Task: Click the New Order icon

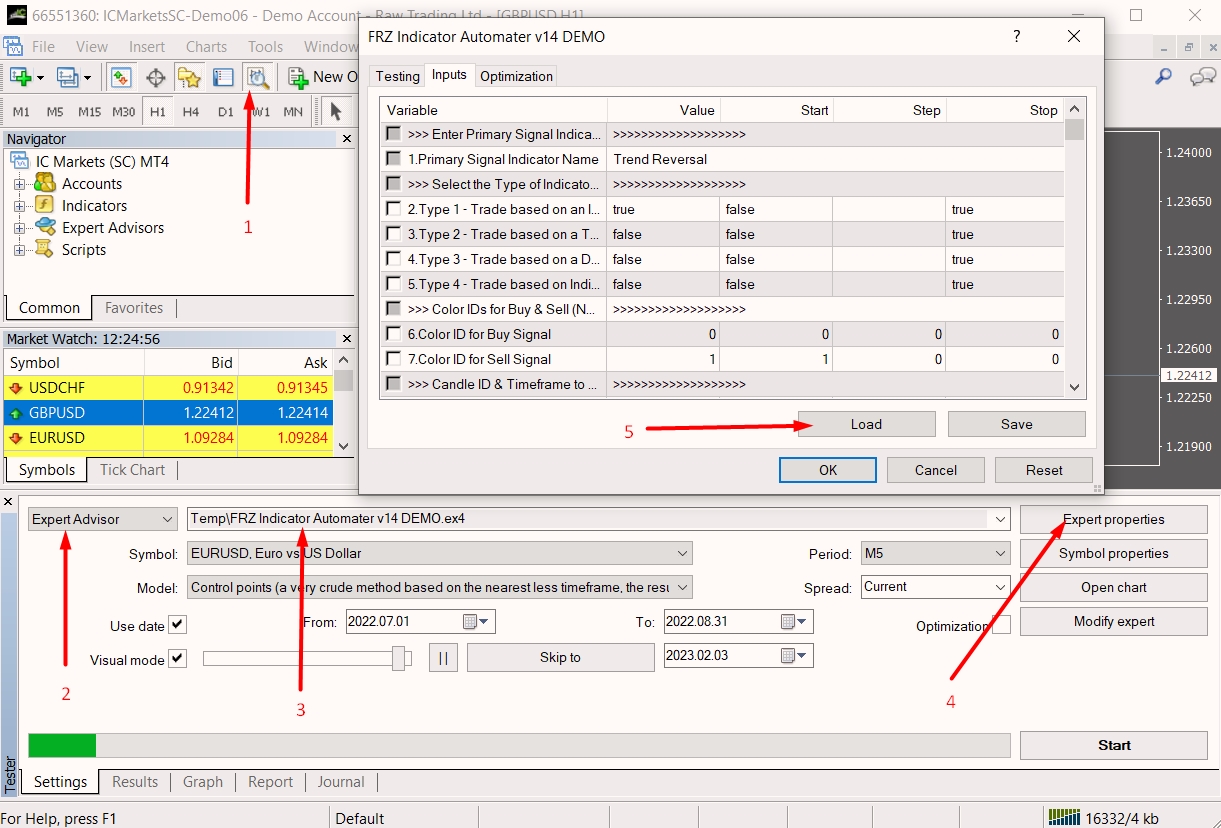Action: [298, 77]
